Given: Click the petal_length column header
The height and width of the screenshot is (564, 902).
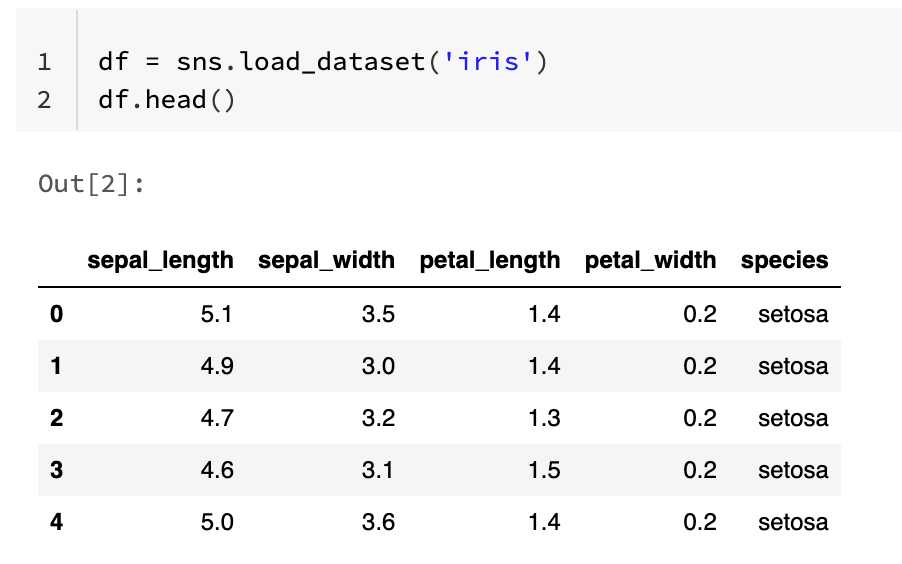Looking at the screenshot, I should [490, 261].
